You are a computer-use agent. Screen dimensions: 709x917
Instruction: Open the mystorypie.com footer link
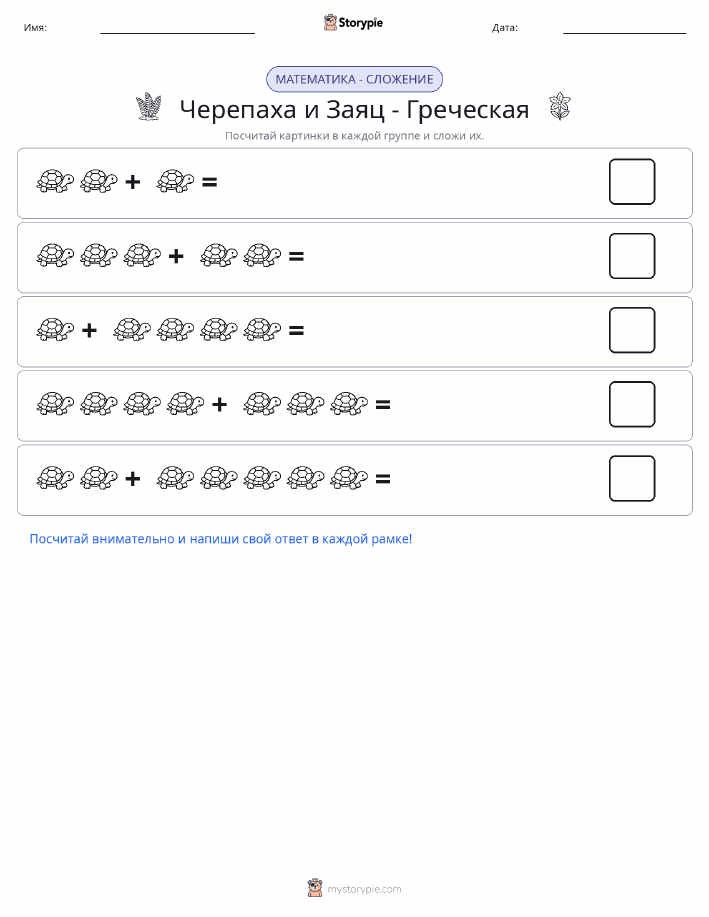click(x=364, y=889)
